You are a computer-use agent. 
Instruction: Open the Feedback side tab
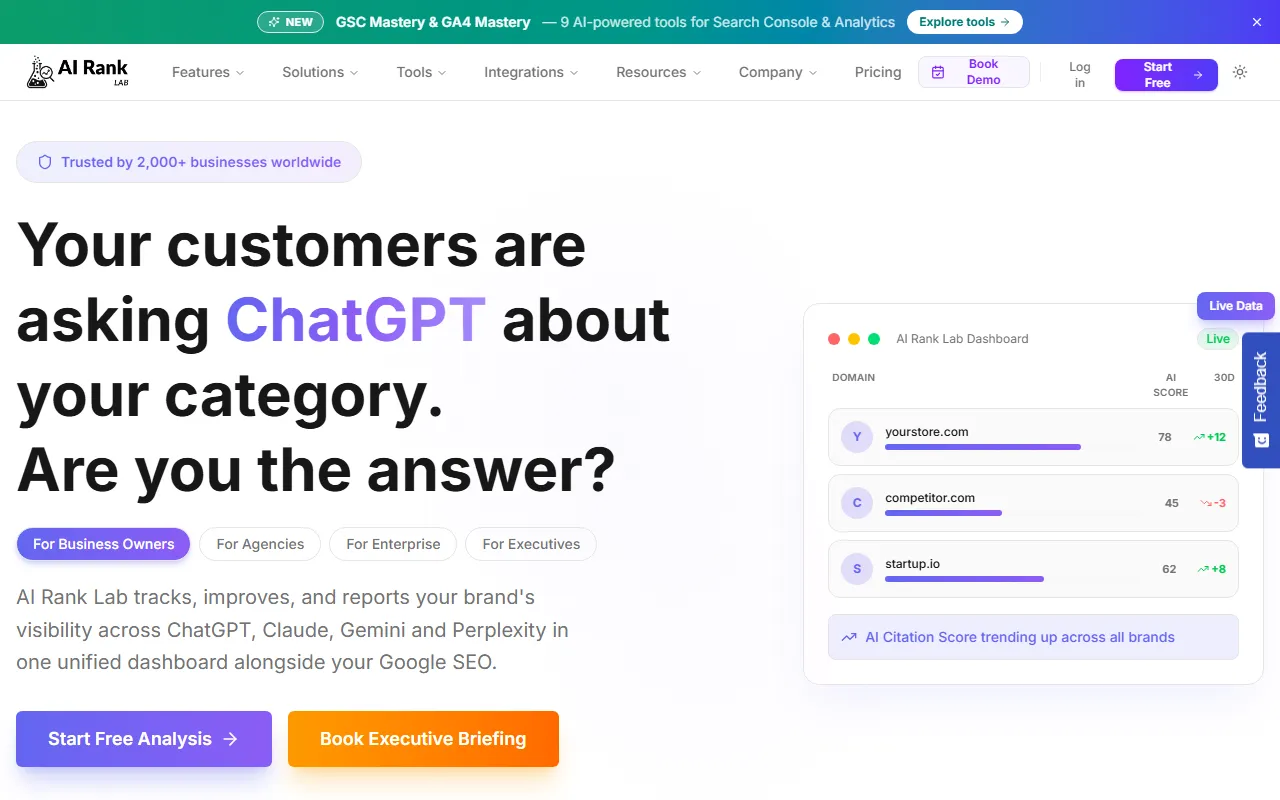pos(1261,400)
